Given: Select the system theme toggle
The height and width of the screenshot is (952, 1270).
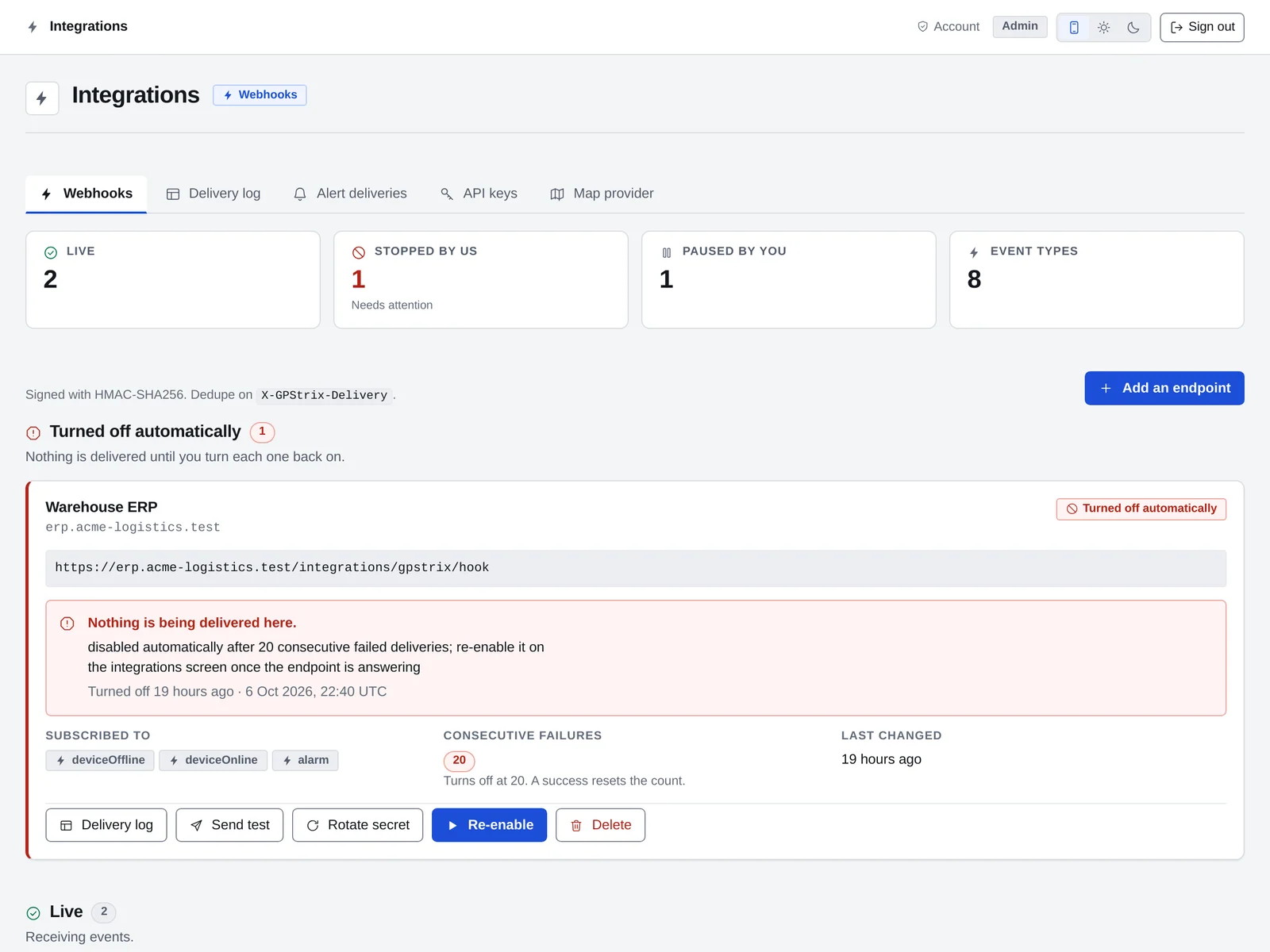Looking at the screenshot, I should [x=1074, y=27].
